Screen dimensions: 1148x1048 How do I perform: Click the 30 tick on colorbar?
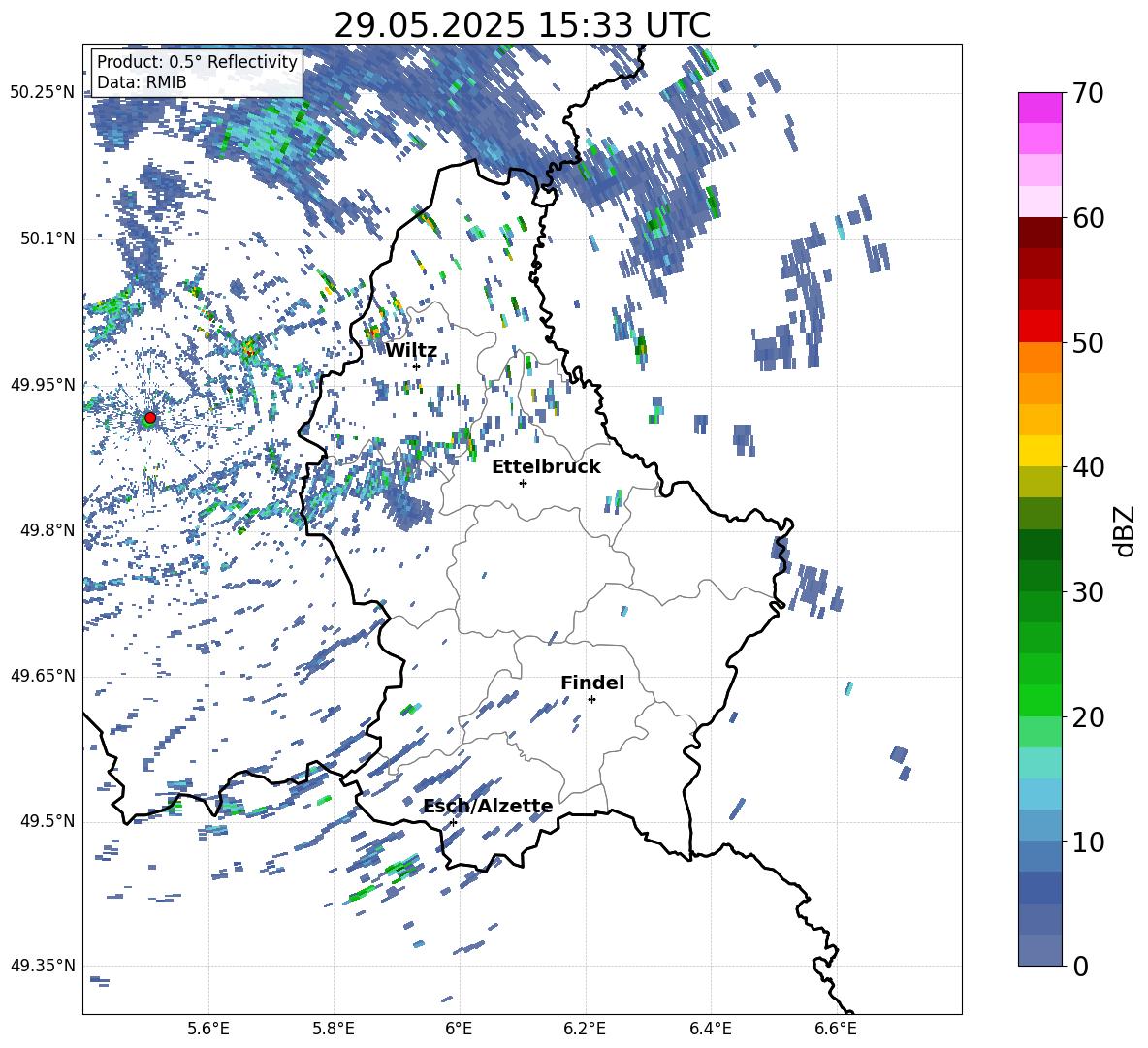click(x=1088, y=592)
